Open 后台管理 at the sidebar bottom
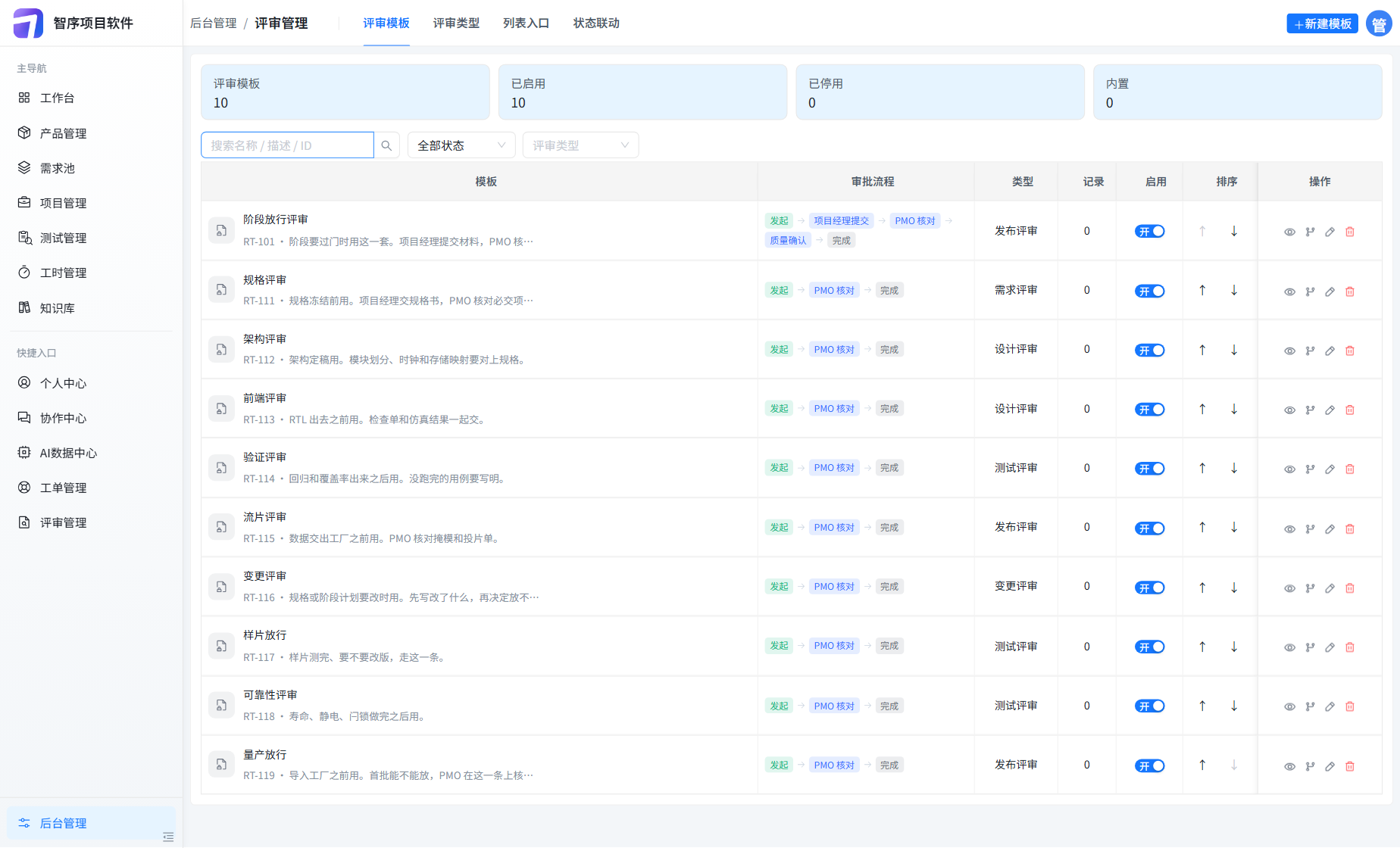 tap(91, 823)
